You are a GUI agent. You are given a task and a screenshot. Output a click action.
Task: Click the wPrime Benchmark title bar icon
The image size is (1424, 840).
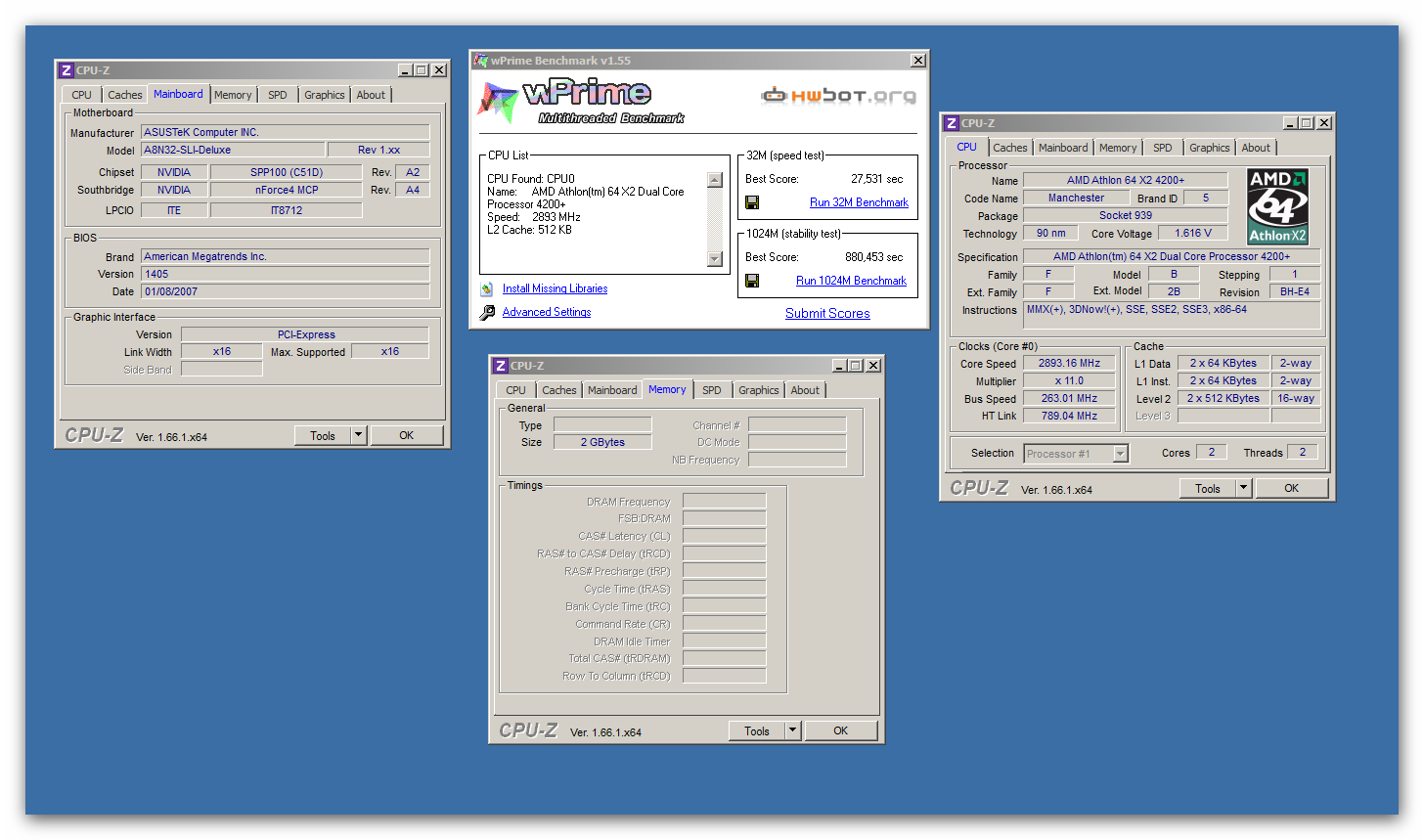click(481, 61)
